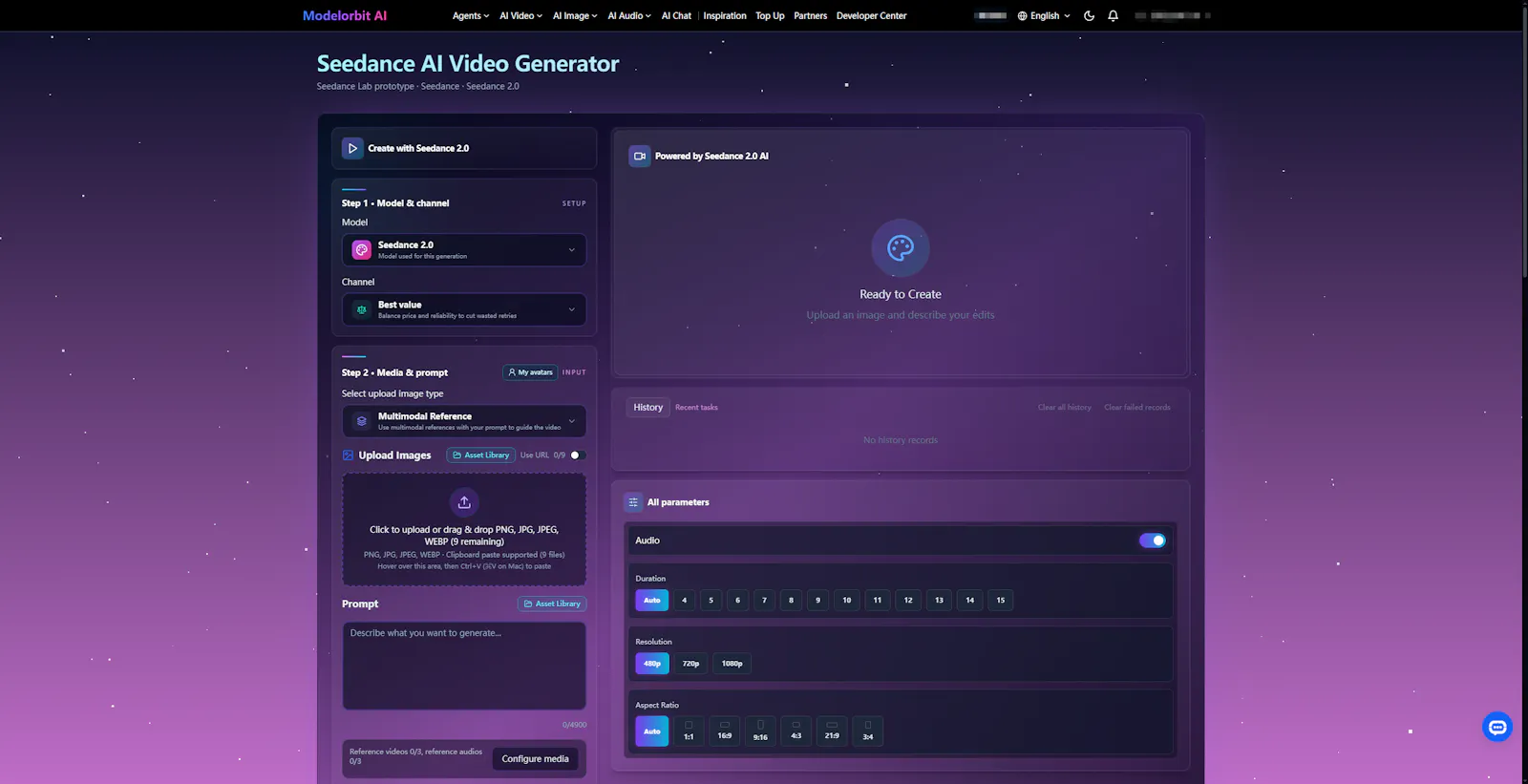Viewport: 1528px width, 784px height.
Task: Open the Inspiration page
Action: pos(725,15)
